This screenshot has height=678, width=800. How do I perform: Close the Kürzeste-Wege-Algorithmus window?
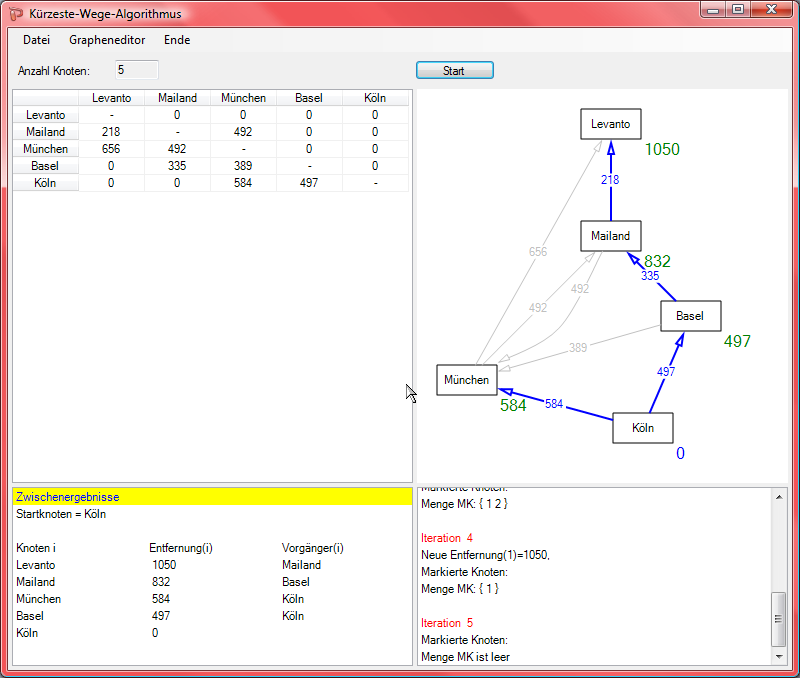(770, 9)
